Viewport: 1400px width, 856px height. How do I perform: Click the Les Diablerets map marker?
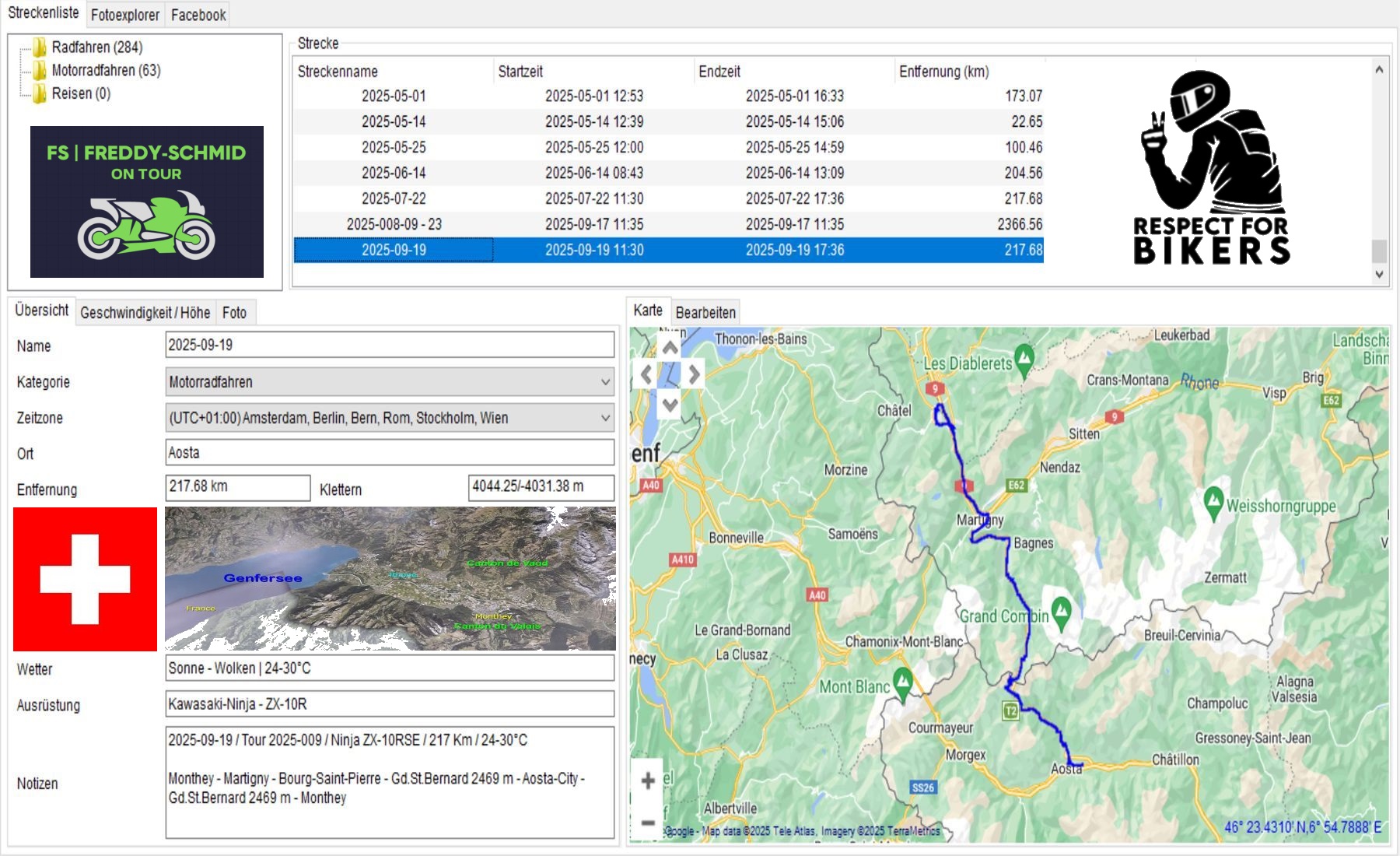pos(1024,358)
